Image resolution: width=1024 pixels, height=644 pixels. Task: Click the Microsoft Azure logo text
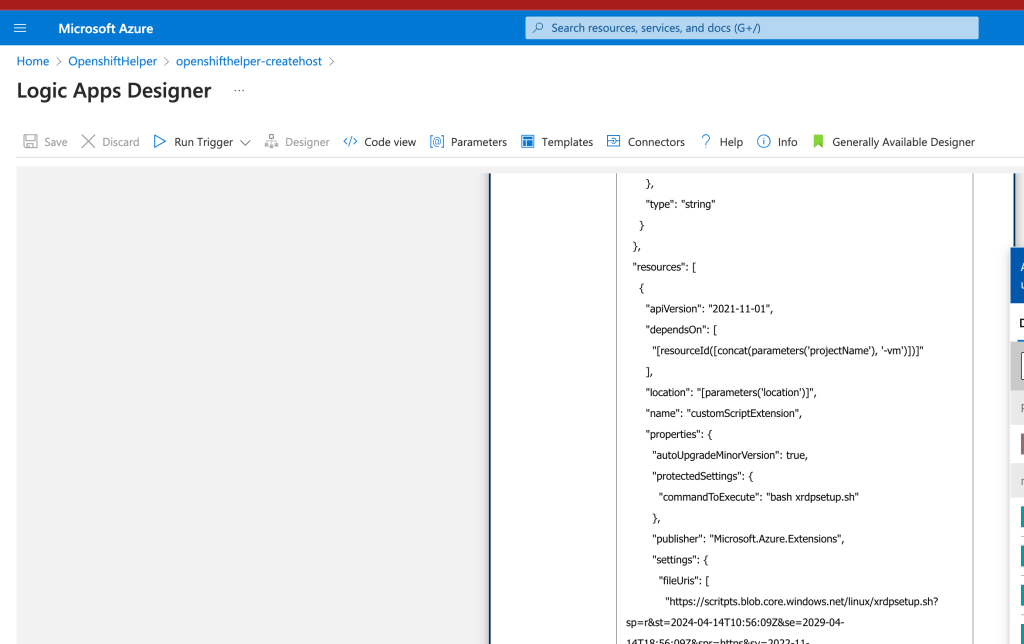tap(106, 29)
